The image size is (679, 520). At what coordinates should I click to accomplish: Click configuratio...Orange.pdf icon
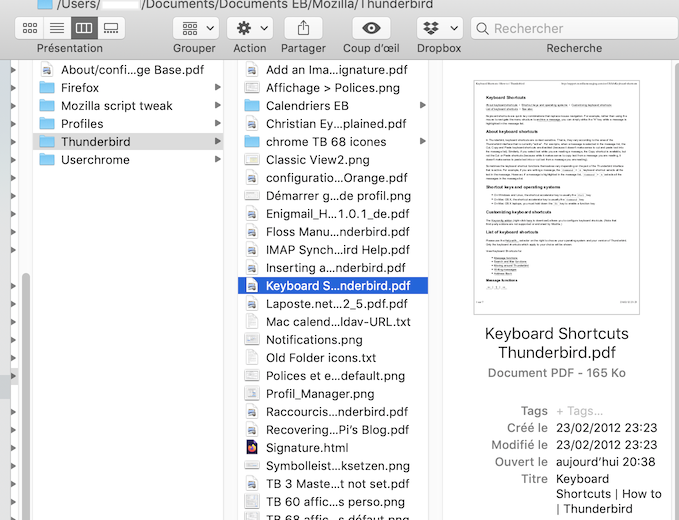[x=252, y=178]
